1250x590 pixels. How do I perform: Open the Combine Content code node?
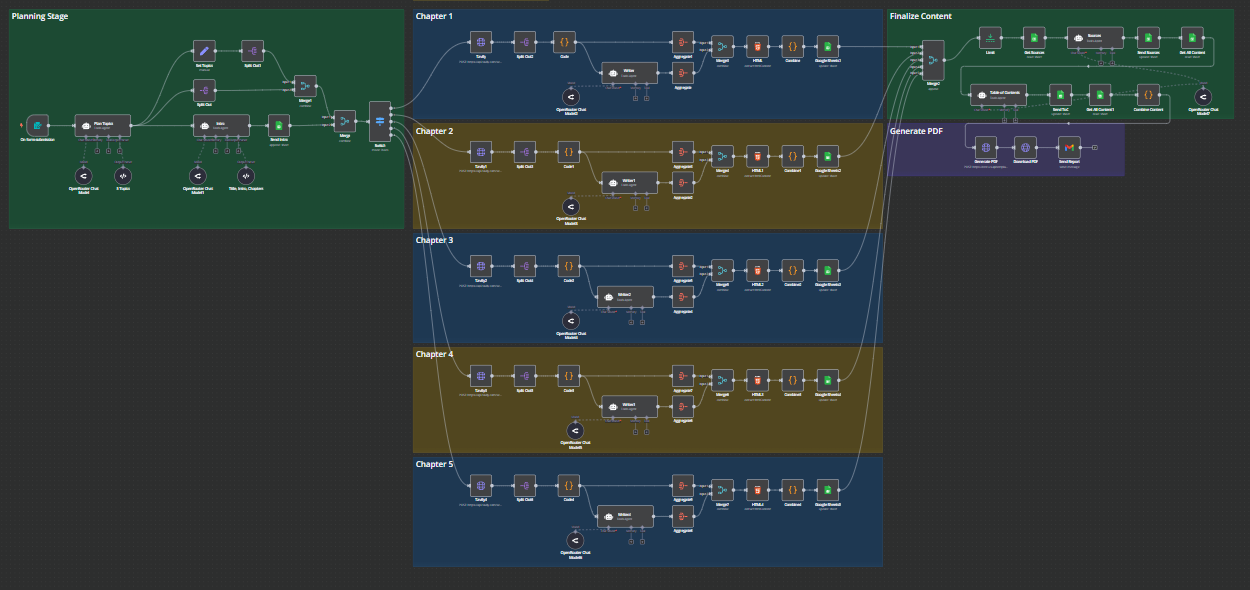[1148, 94]
